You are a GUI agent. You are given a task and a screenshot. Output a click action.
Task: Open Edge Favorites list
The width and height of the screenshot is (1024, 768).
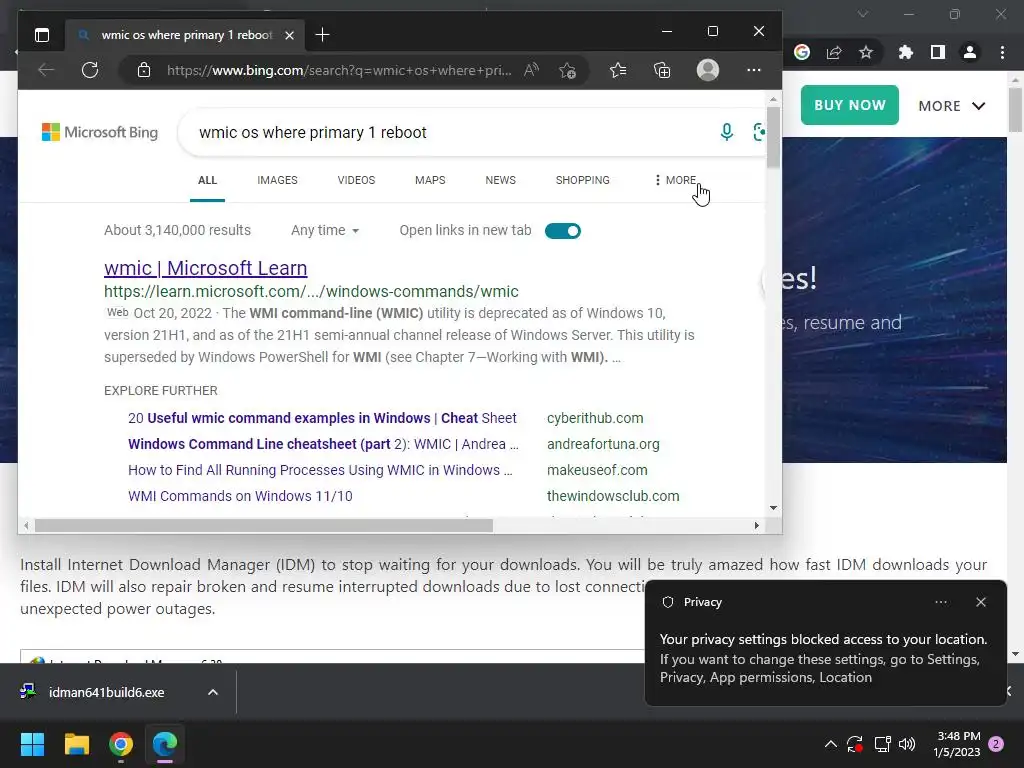tap(618, 70)
